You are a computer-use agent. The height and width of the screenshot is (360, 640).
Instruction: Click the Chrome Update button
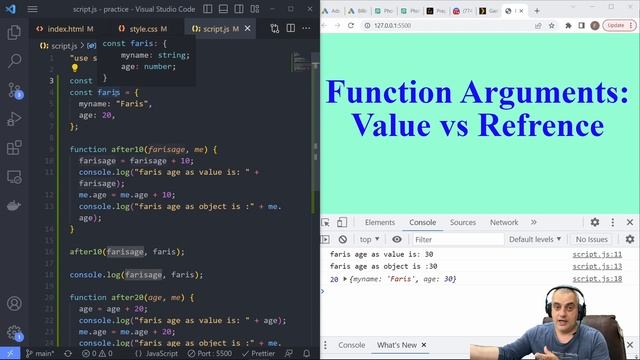(619, 25)
